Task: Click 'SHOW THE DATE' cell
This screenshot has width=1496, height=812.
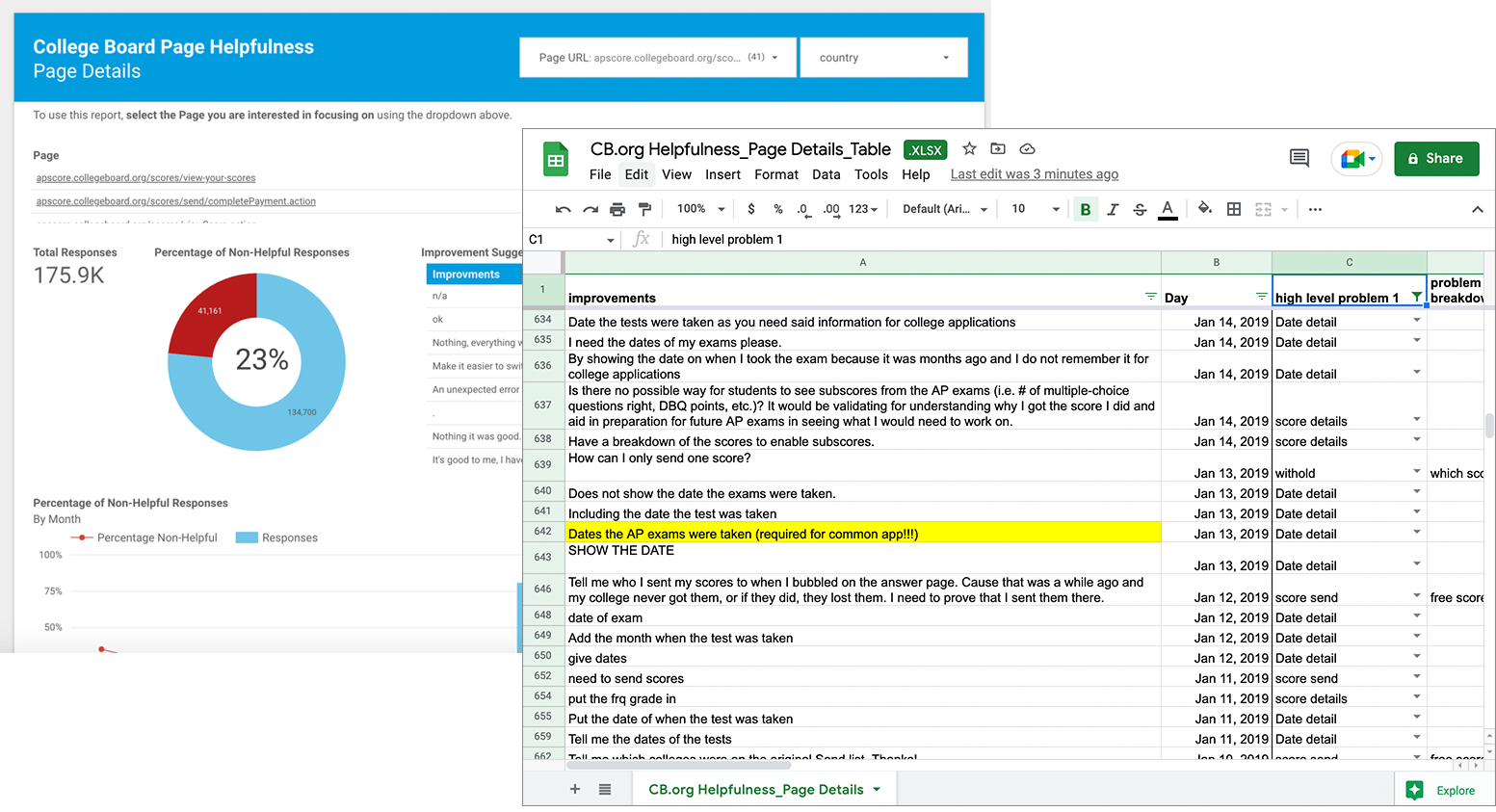Action: pos(863,558)
